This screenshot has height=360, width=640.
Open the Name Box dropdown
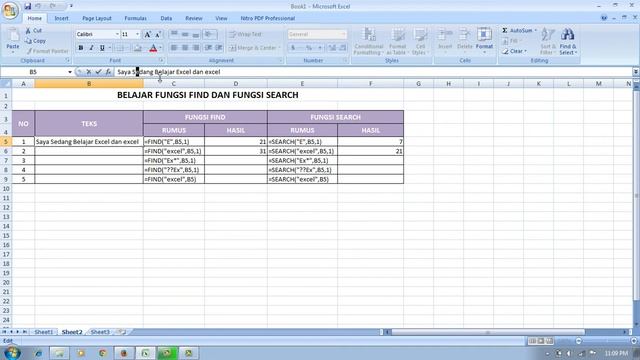pos(70,72)
